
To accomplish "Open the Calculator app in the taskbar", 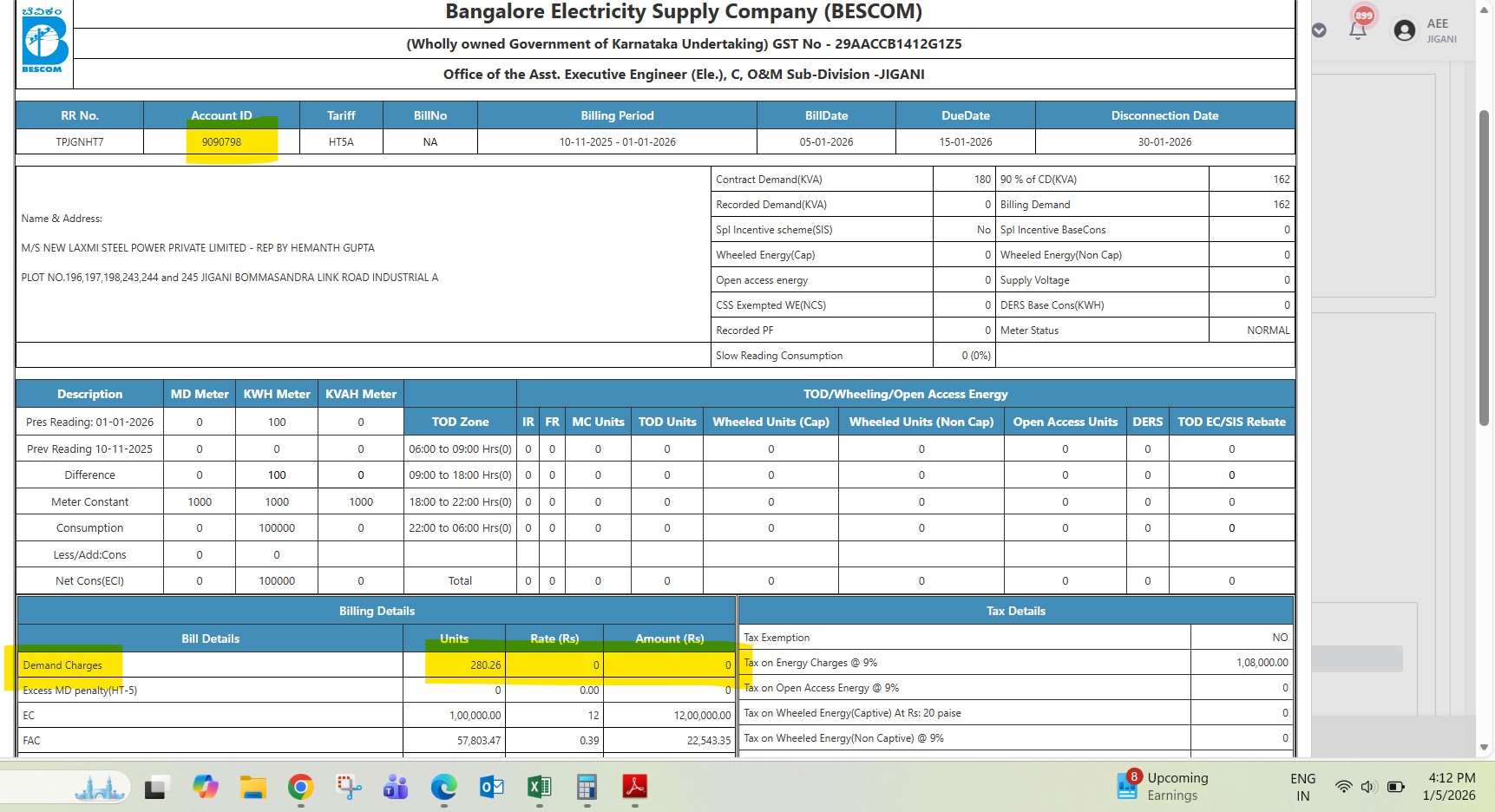I will coord(587,787).
